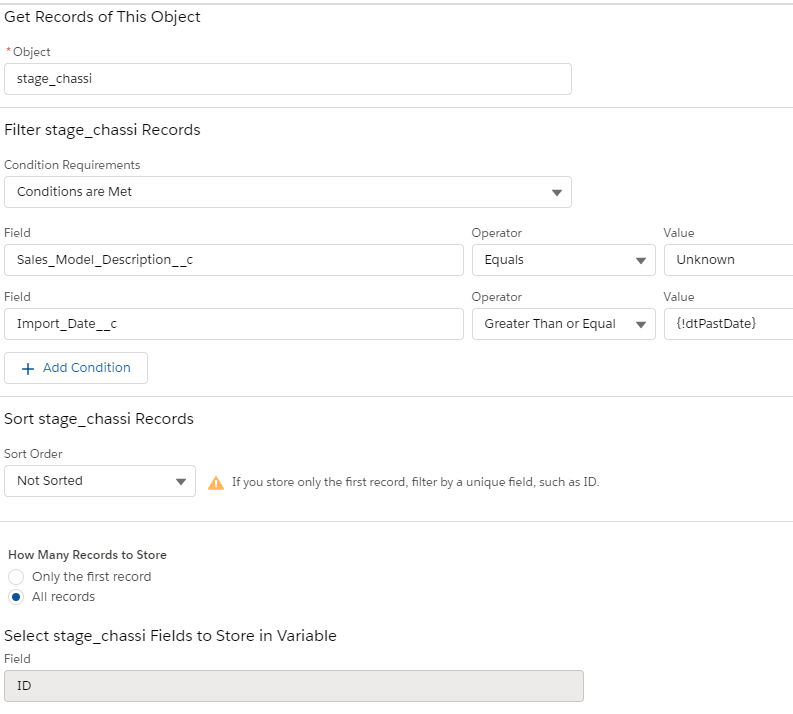Focus the Sales_Model_Description__c field input
793x714 pixels.
(233, 260)
